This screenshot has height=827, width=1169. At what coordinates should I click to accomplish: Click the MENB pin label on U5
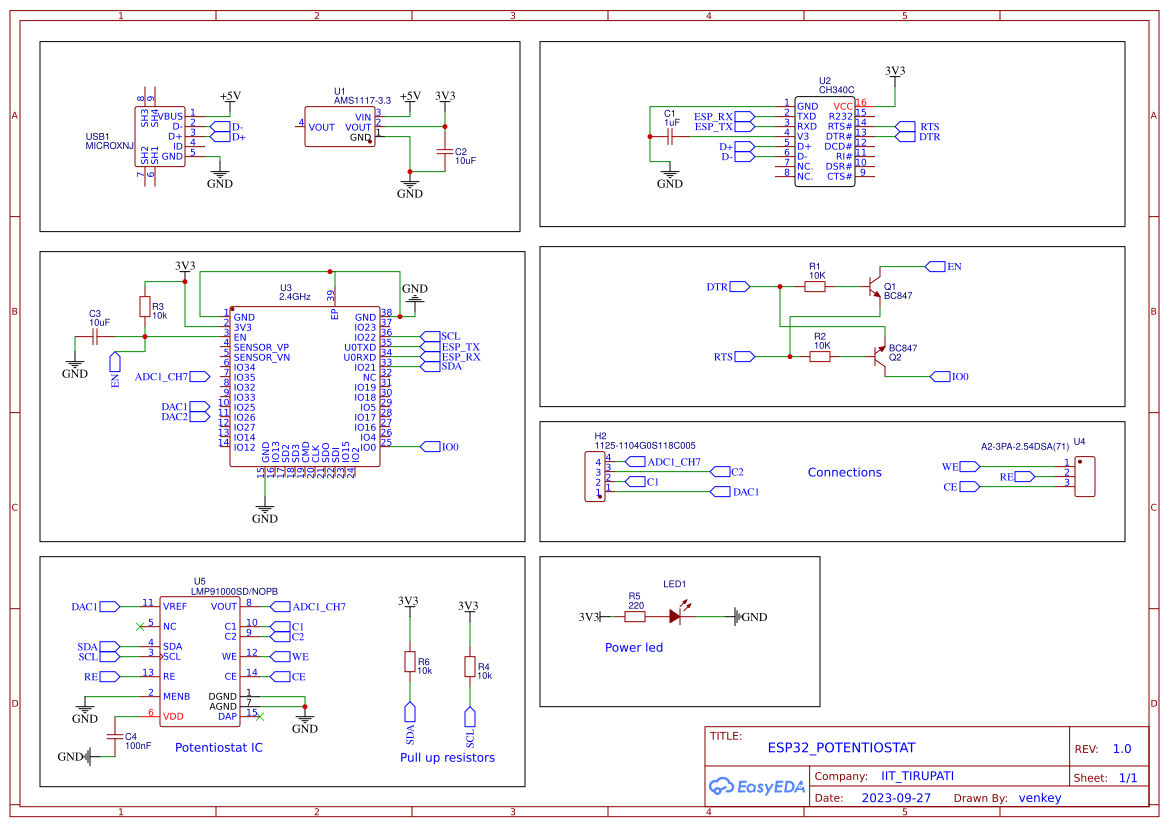pos(177,696)
